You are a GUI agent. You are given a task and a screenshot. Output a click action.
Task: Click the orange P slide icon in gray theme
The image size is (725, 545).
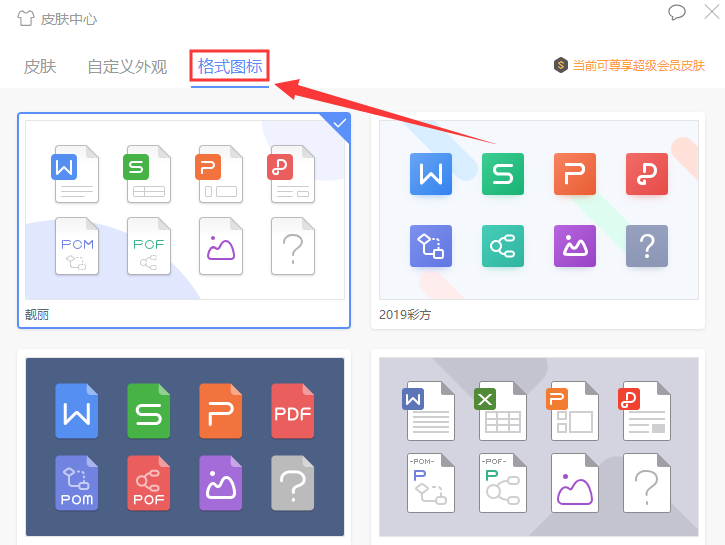point(573,411)
